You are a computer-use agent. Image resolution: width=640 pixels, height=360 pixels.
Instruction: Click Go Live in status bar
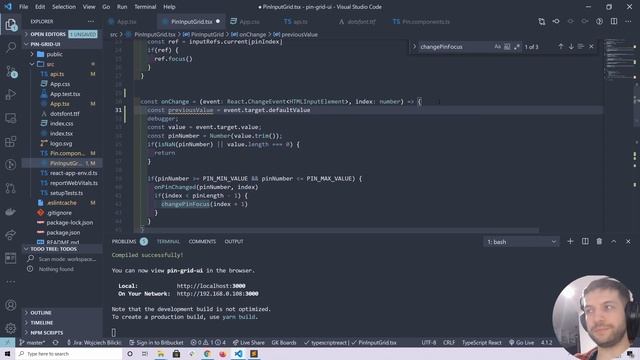pos(521,342)
